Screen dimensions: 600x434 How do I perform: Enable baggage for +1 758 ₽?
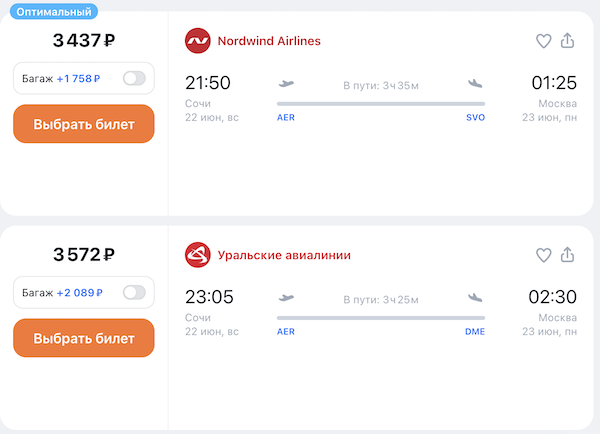click(133, 78)
